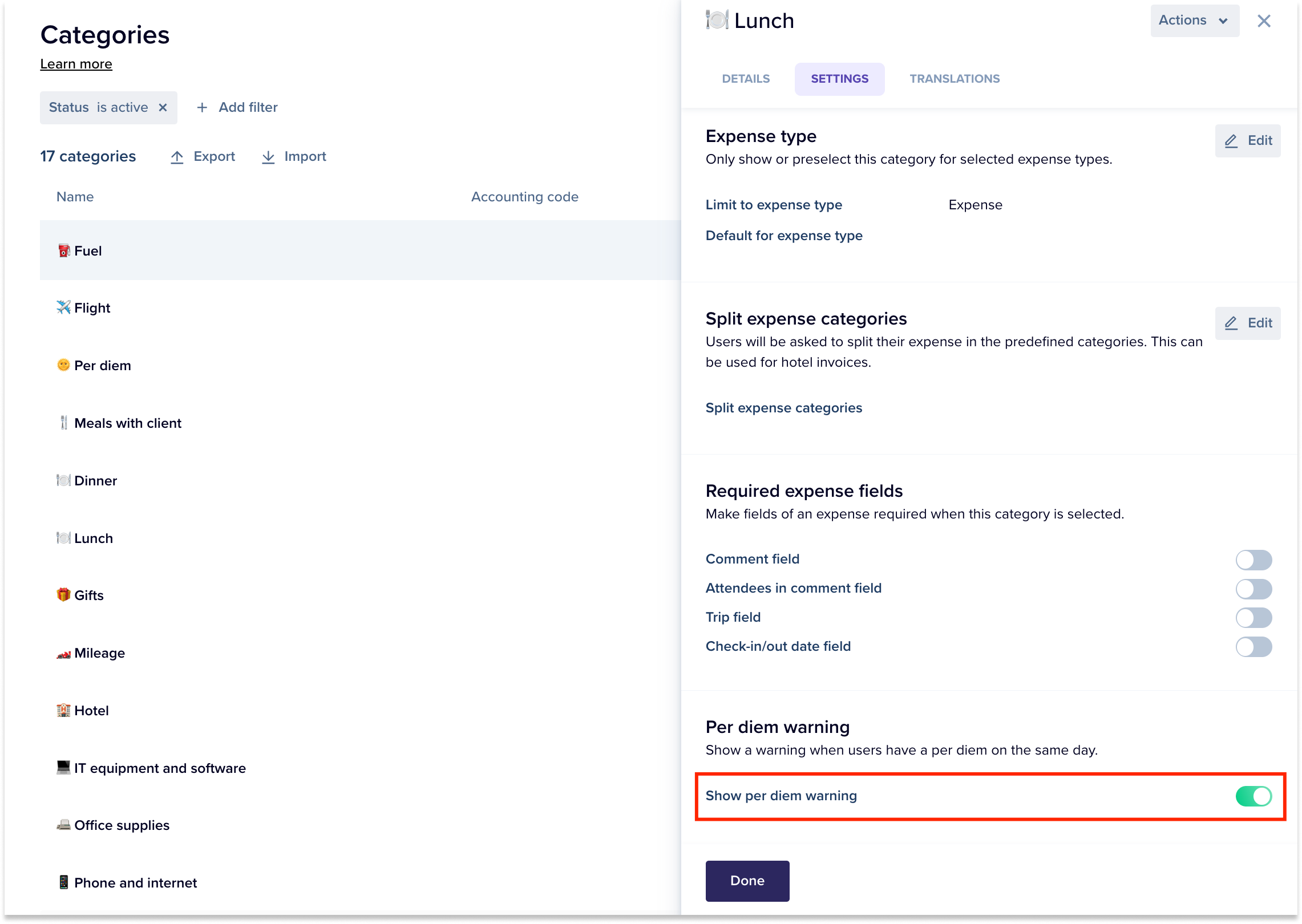The image size is (1302, 924).
Task: Click pencil icon in Expense type Edit
Action: (1231, 141)
